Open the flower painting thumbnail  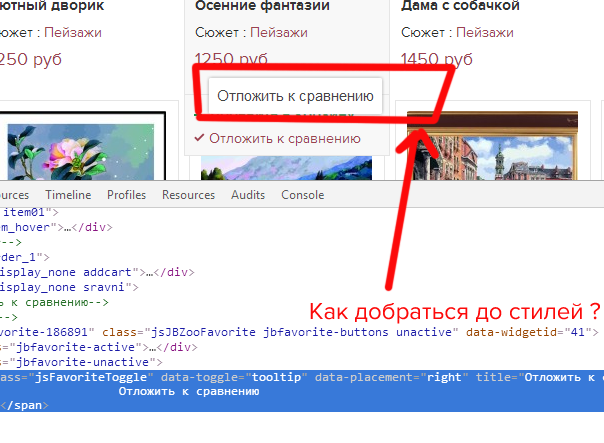tap(82, 150)
